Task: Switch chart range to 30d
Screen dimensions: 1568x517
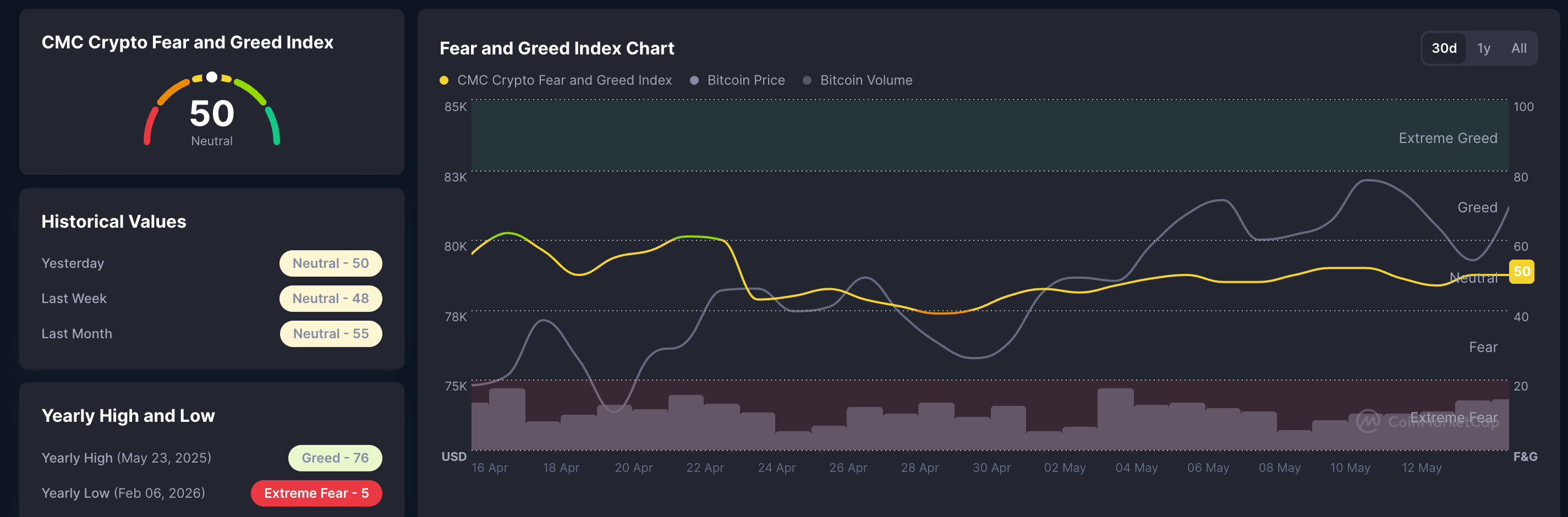Action: (1443, 48)
